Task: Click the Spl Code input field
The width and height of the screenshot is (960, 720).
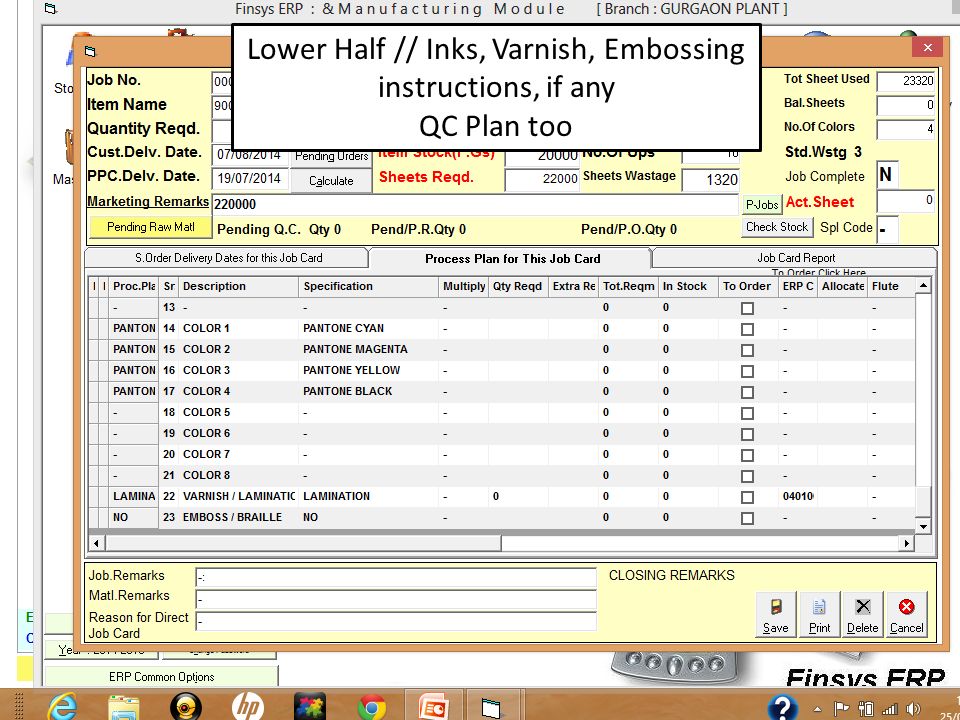Action: (x=887, y=230)
